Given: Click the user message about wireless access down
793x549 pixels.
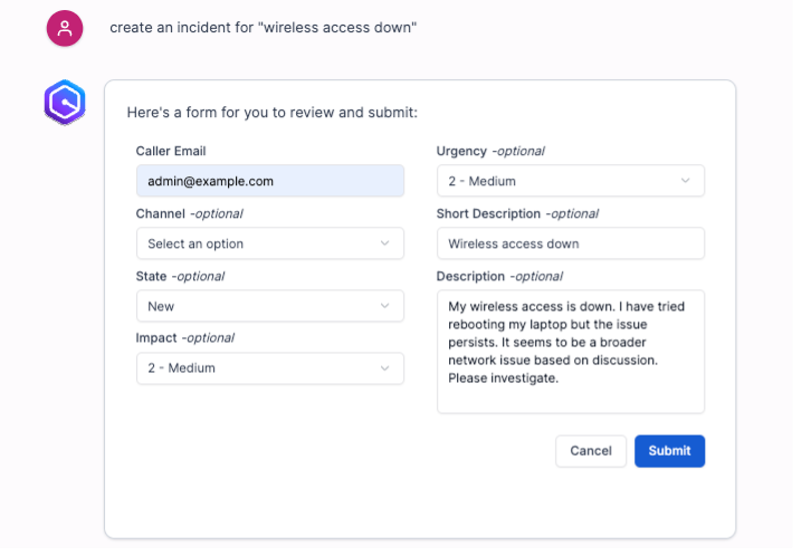Looking at the screenshot, I should (x=263, y=27).
